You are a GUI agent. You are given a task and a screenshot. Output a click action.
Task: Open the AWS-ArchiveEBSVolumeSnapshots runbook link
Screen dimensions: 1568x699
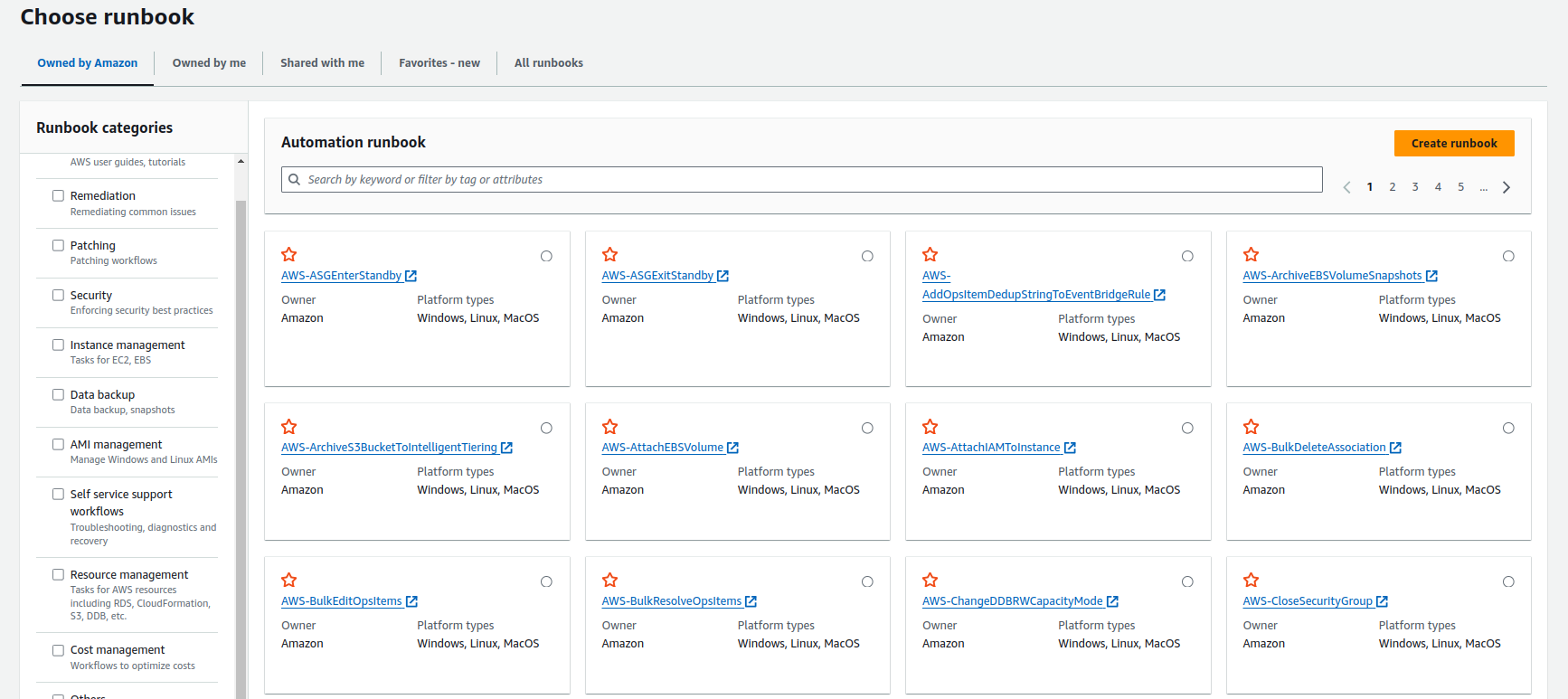click(x=1332, y=276)
